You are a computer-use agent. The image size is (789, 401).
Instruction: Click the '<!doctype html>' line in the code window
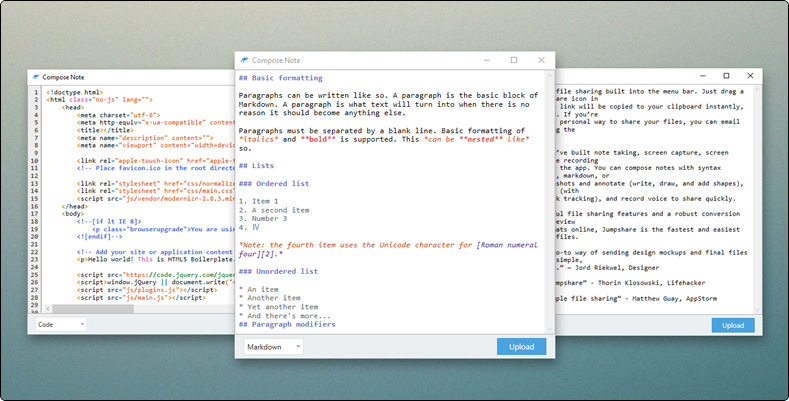[x=74, y=92]
